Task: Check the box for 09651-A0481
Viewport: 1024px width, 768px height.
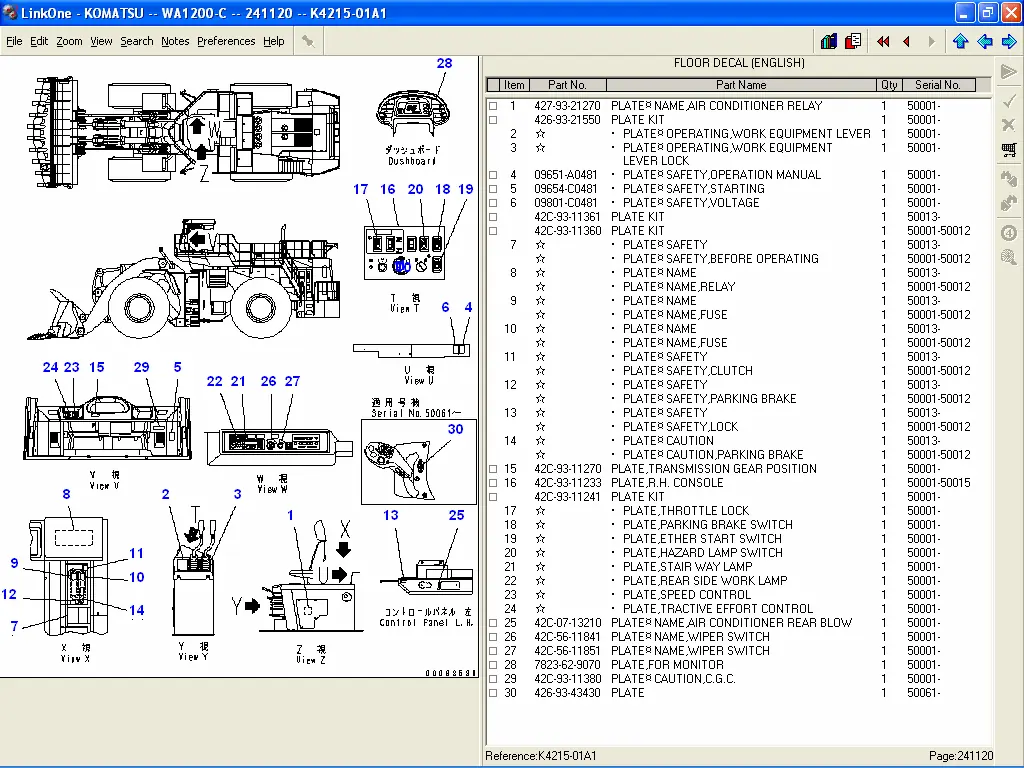Action: click(493, 175)
